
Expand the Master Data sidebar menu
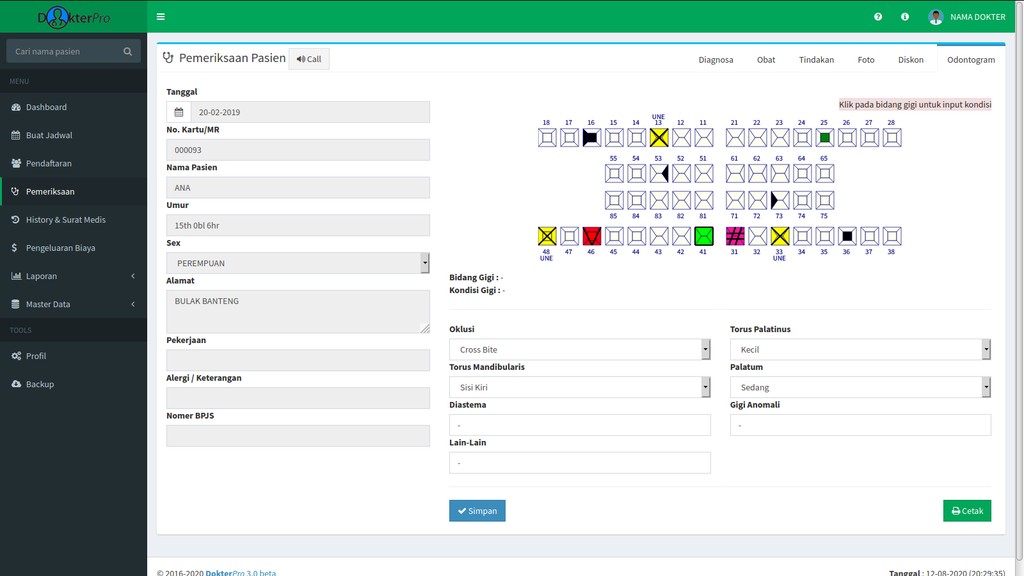point(73,304)
